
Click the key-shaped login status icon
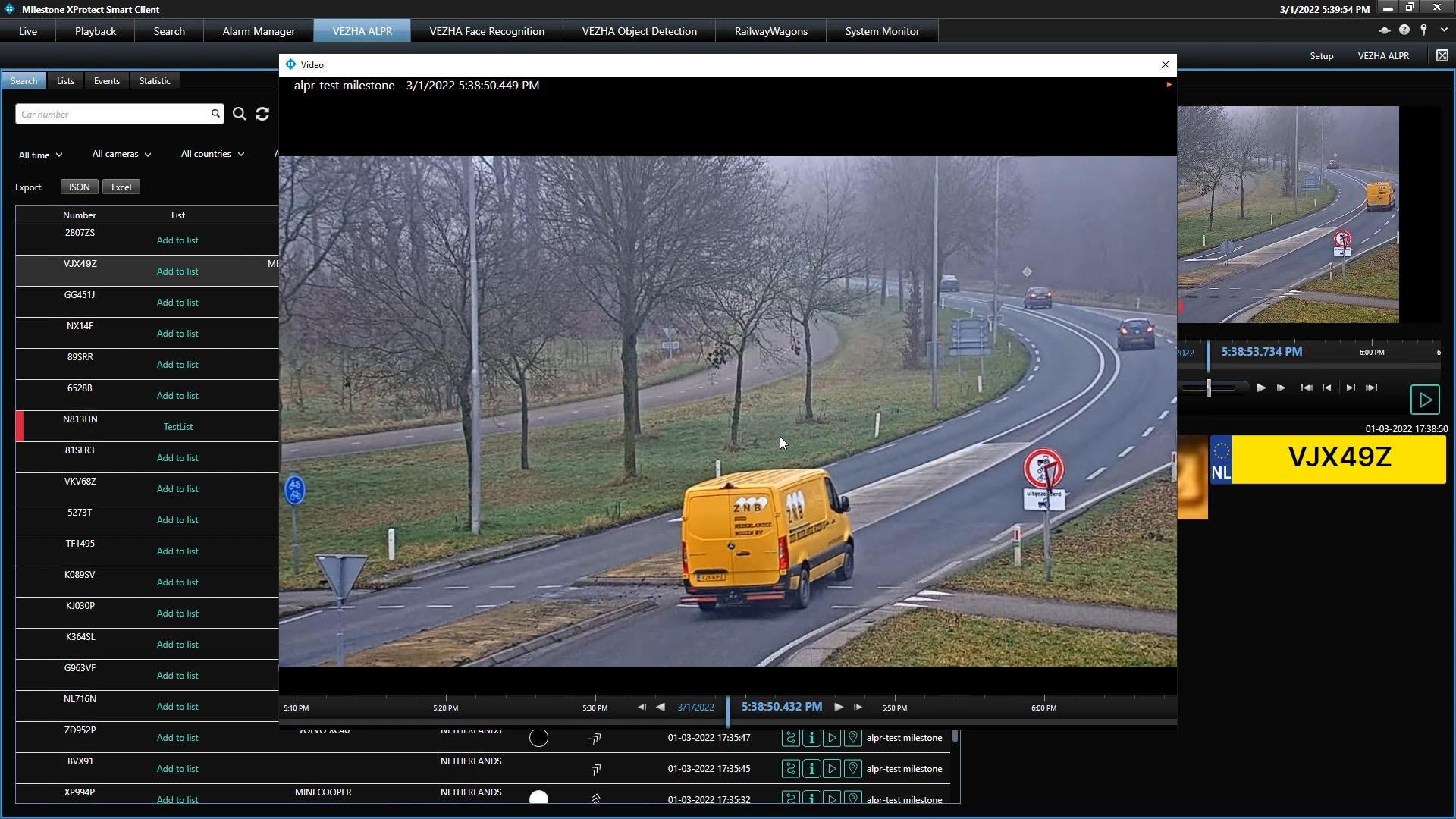point(1423,30)
